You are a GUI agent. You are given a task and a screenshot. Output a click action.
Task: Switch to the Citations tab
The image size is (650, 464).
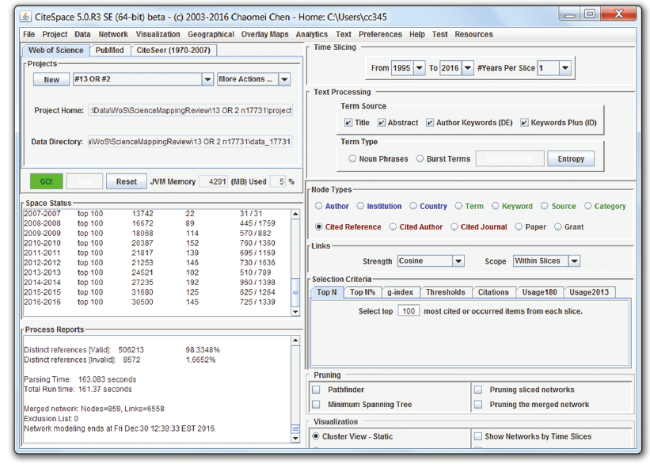[493, 292]
